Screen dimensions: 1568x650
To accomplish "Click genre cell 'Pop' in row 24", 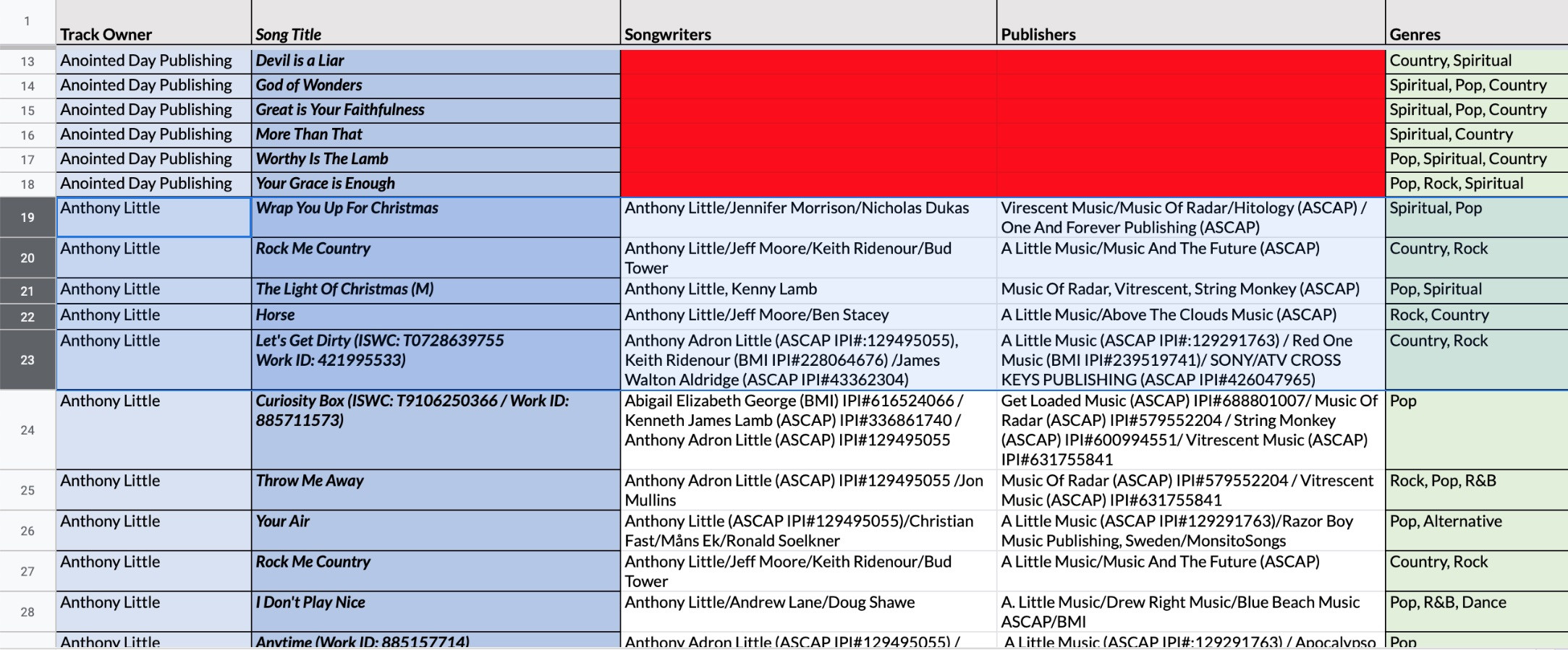I will 1477,430.
